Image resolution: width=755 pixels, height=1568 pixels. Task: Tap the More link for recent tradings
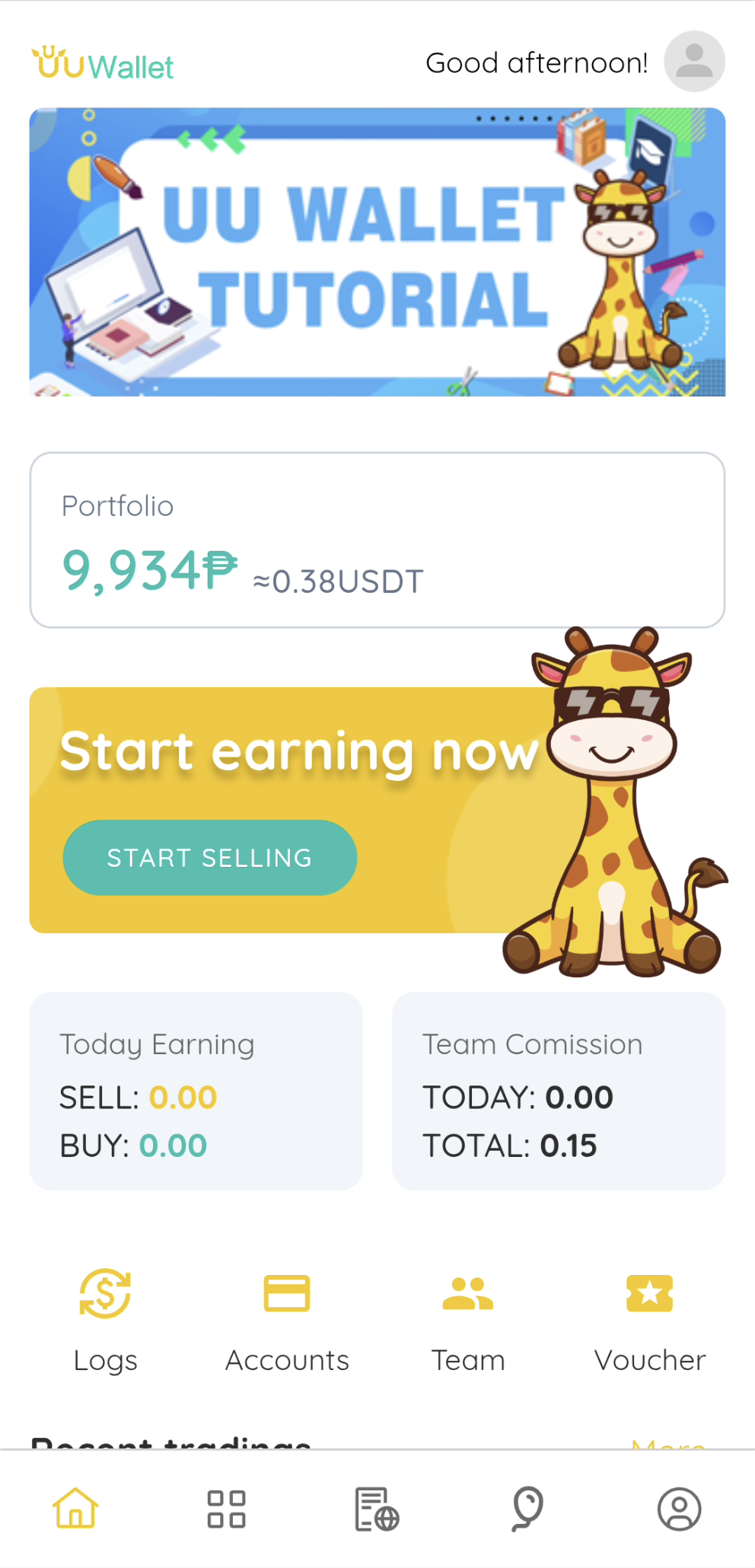click(668, 1443)
